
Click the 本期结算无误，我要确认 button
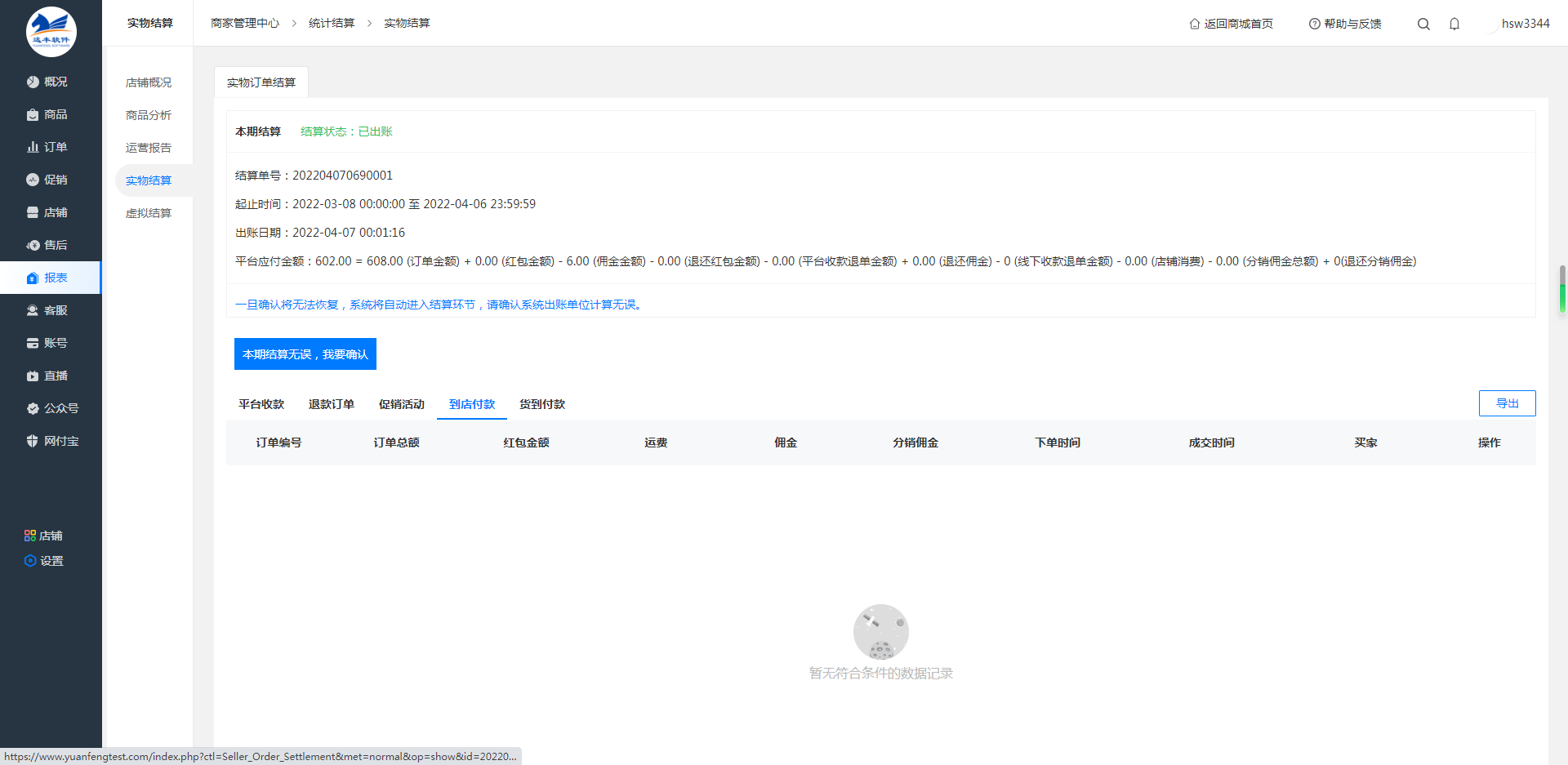(305, 354)
